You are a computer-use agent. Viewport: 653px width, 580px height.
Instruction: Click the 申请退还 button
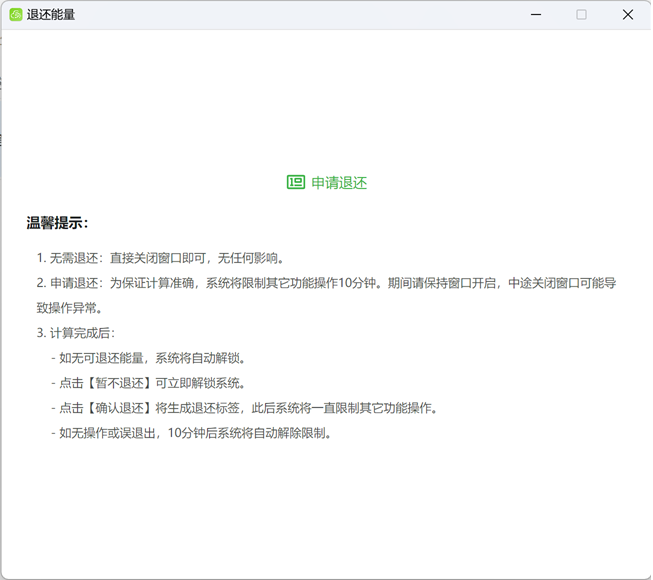click(x=327, y=182)
